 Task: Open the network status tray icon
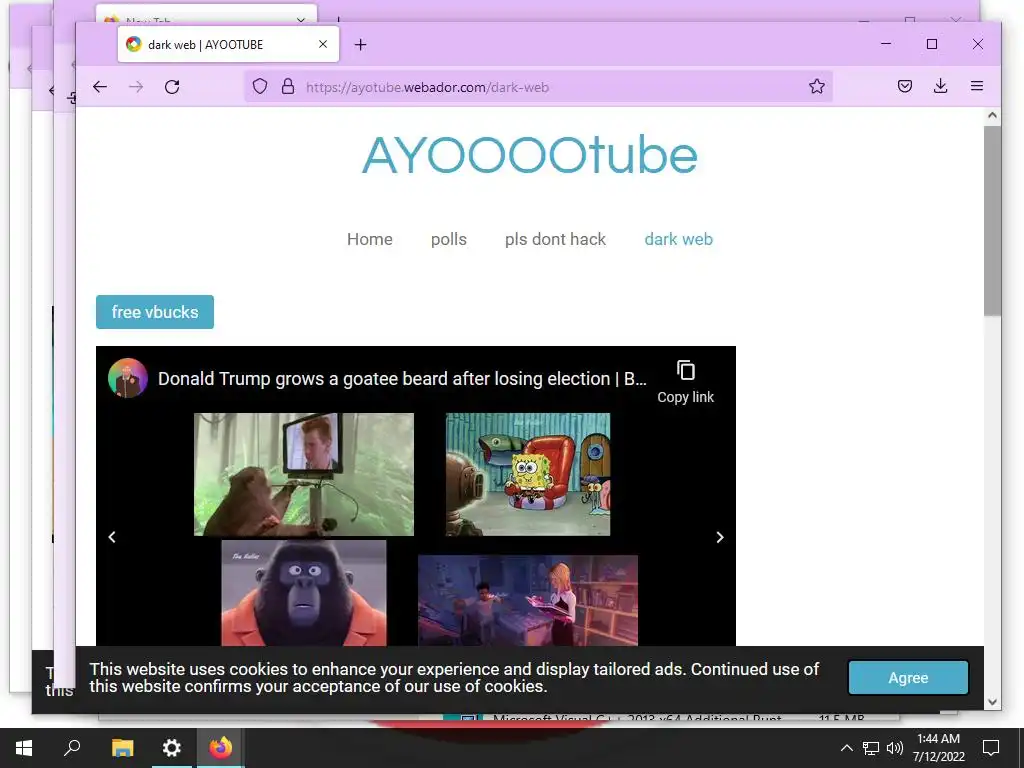pyautogui.click(x=871, y=748)
